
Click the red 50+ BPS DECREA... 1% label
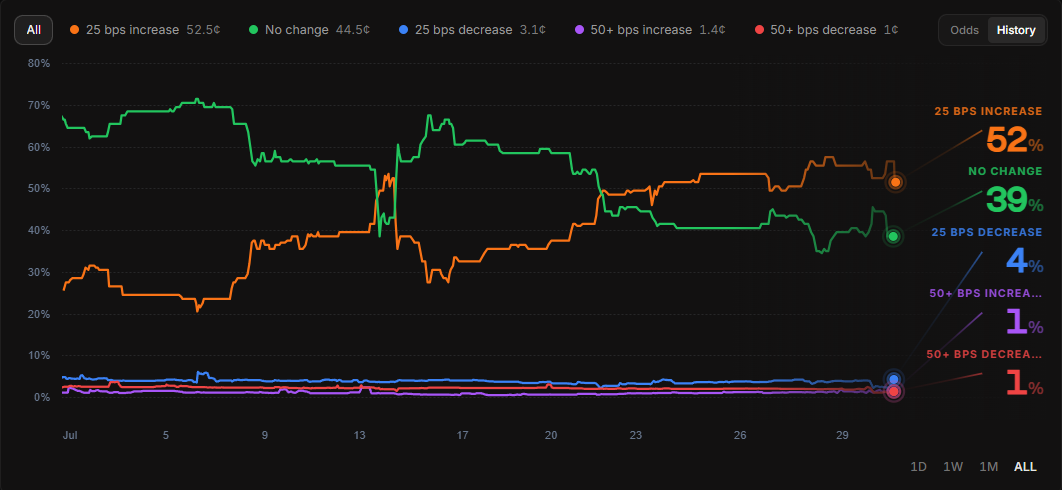coord(984,373)
